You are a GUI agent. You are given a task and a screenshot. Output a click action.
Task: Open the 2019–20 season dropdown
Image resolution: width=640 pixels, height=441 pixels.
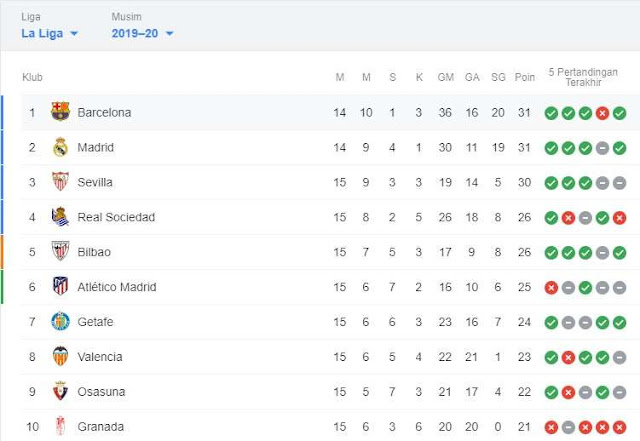(x=142, y=33)
